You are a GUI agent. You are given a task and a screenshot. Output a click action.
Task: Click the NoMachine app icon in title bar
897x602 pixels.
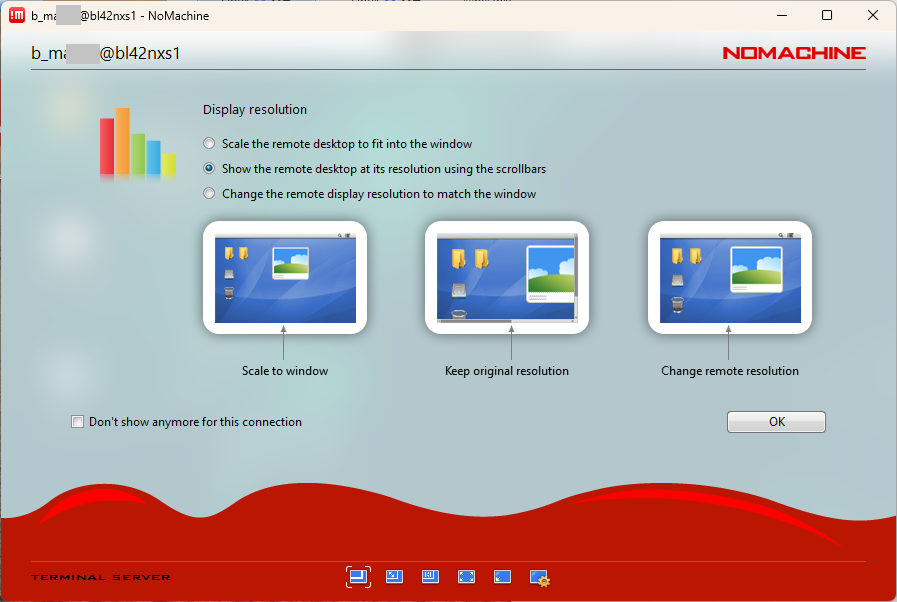(x=17, y=15)
